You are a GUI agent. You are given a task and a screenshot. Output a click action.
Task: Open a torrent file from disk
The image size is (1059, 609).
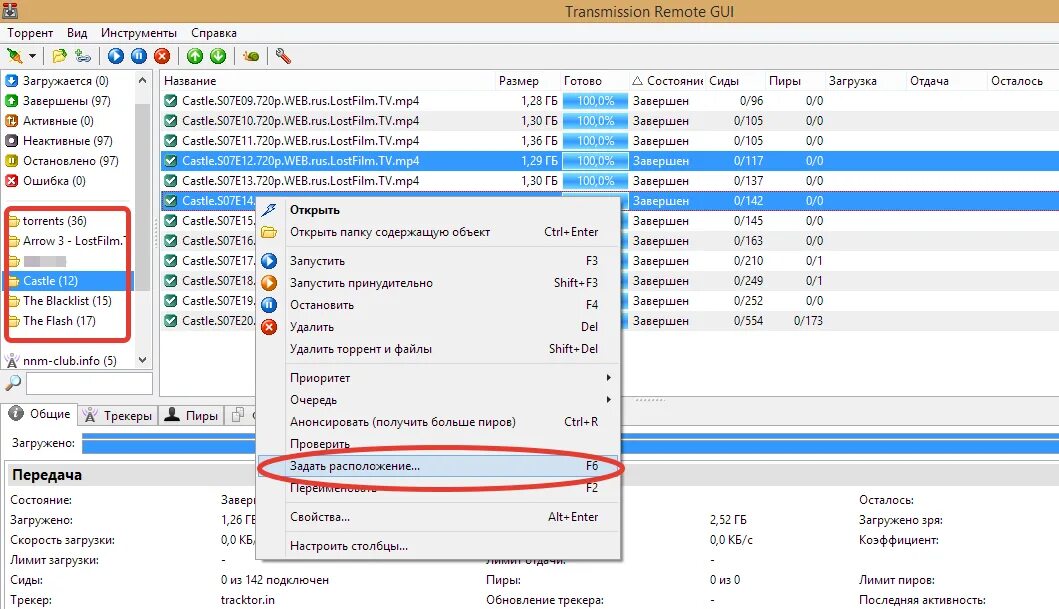click(x=58, y=56)
